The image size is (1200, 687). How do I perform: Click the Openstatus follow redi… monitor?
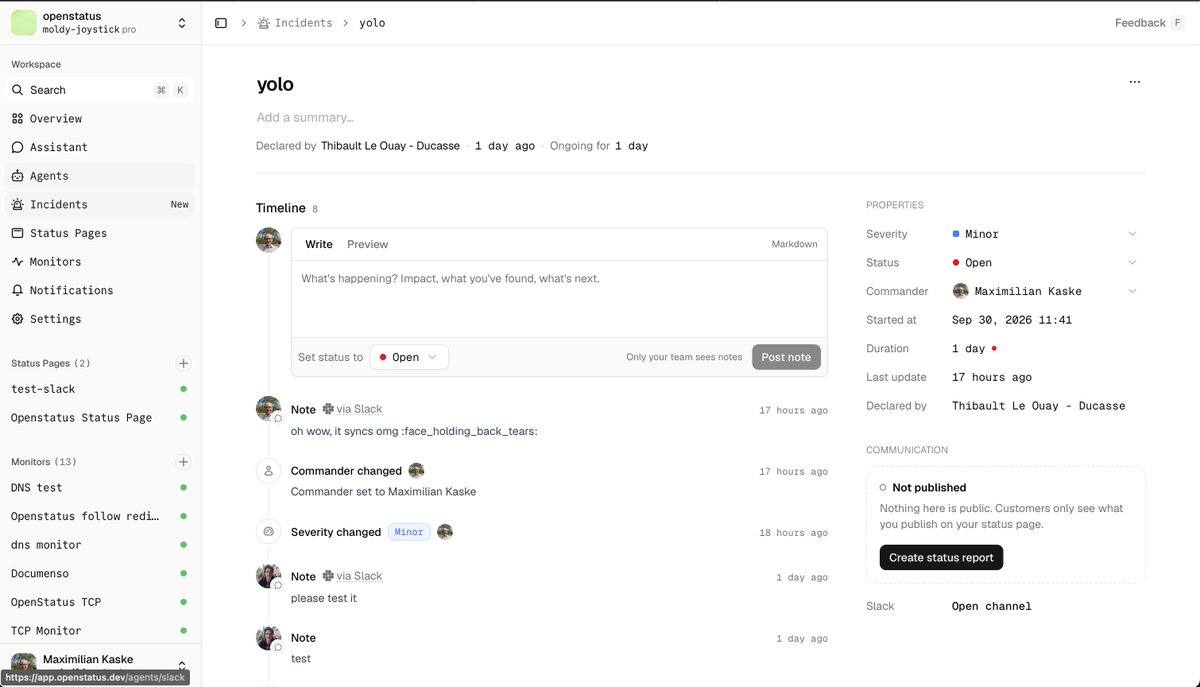click(x=100, y=516)
